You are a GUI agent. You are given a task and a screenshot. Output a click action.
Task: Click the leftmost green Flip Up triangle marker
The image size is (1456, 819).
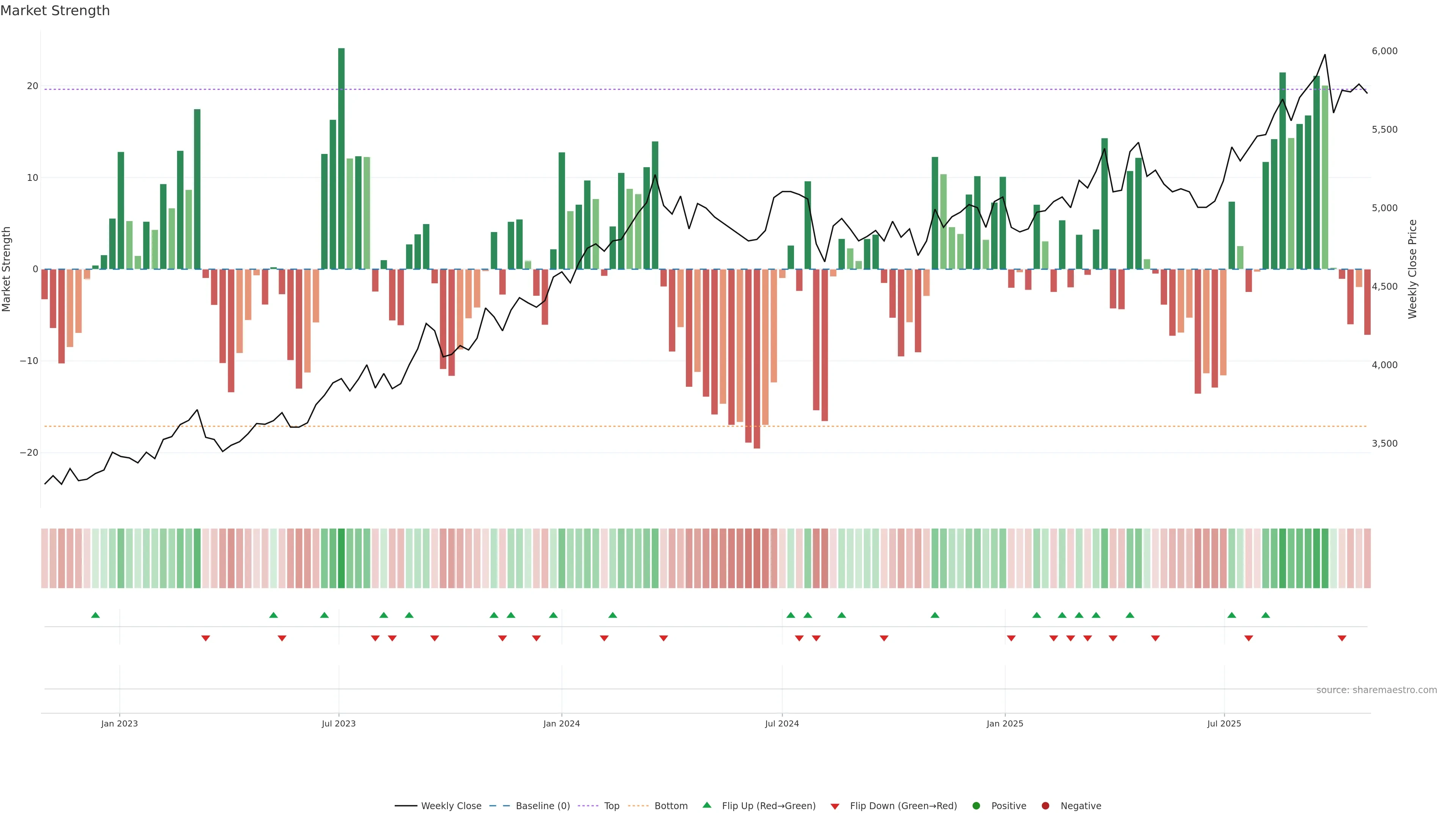(96, 615)
